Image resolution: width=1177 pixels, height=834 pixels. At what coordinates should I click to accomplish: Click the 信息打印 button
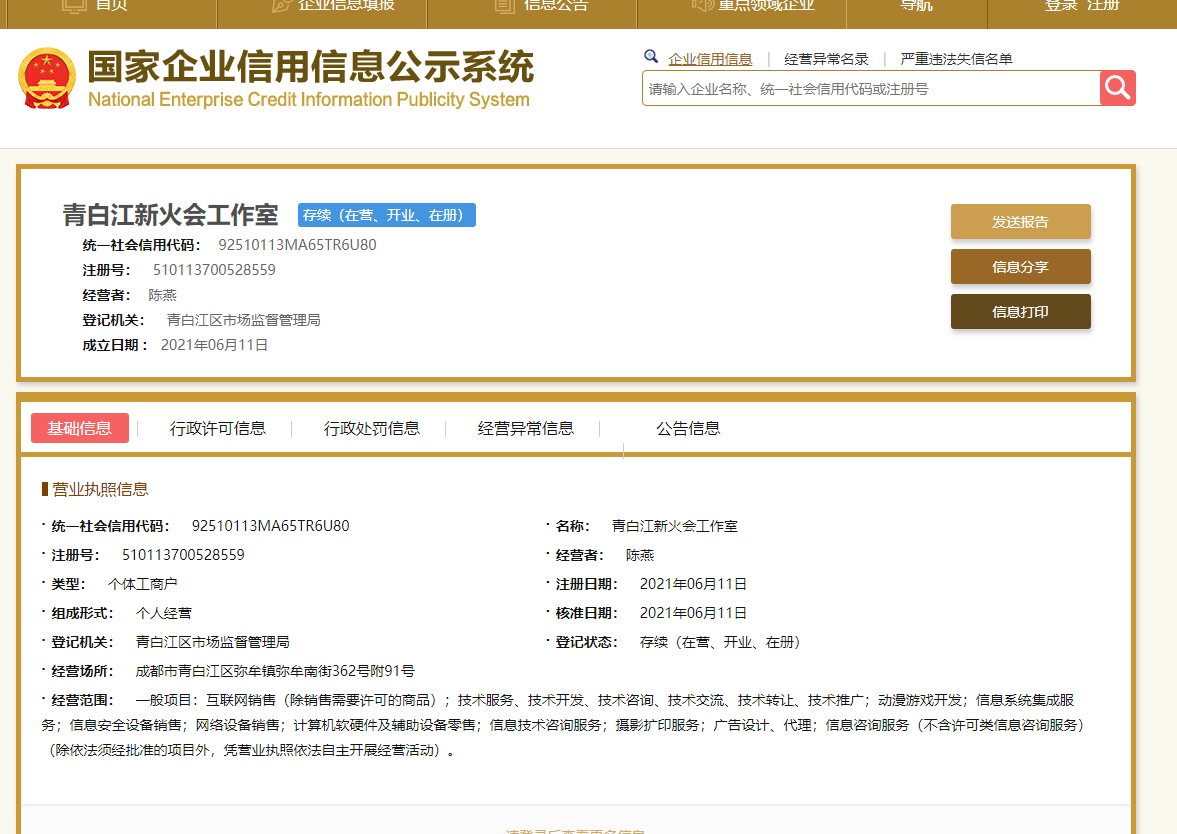pyautogui.click(x=1020, y=312)
